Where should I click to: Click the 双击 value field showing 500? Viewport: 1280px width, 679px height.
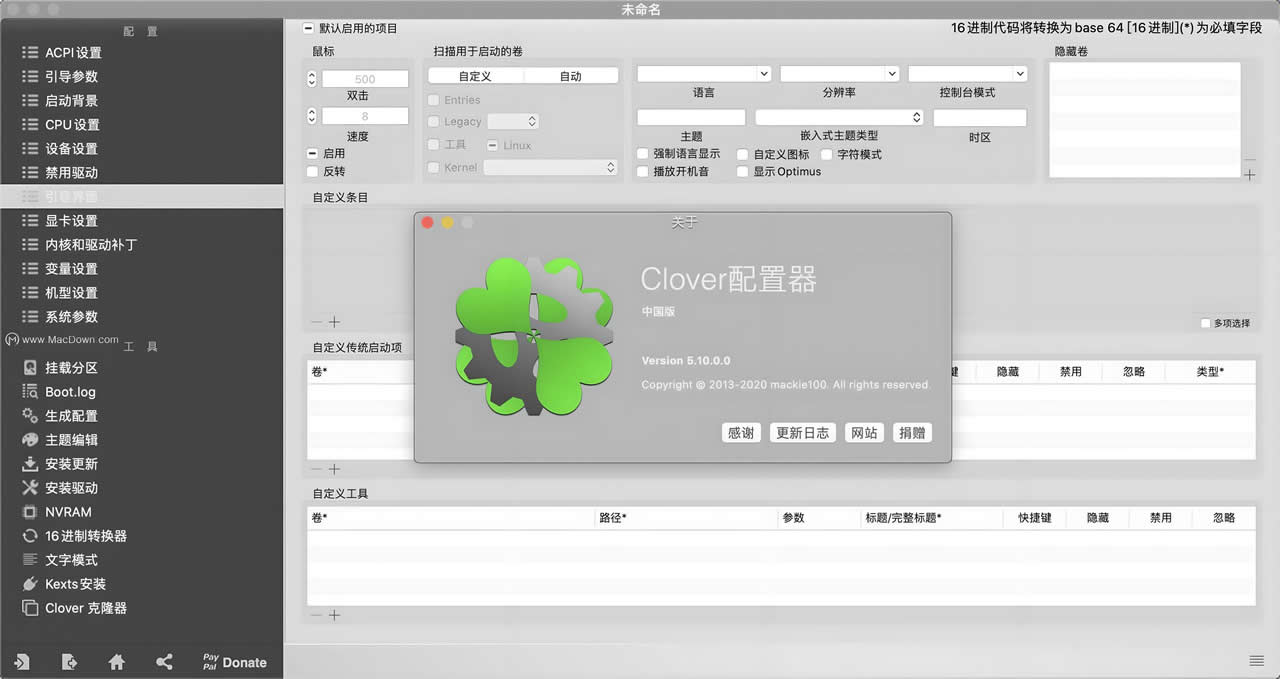[365, 78]
